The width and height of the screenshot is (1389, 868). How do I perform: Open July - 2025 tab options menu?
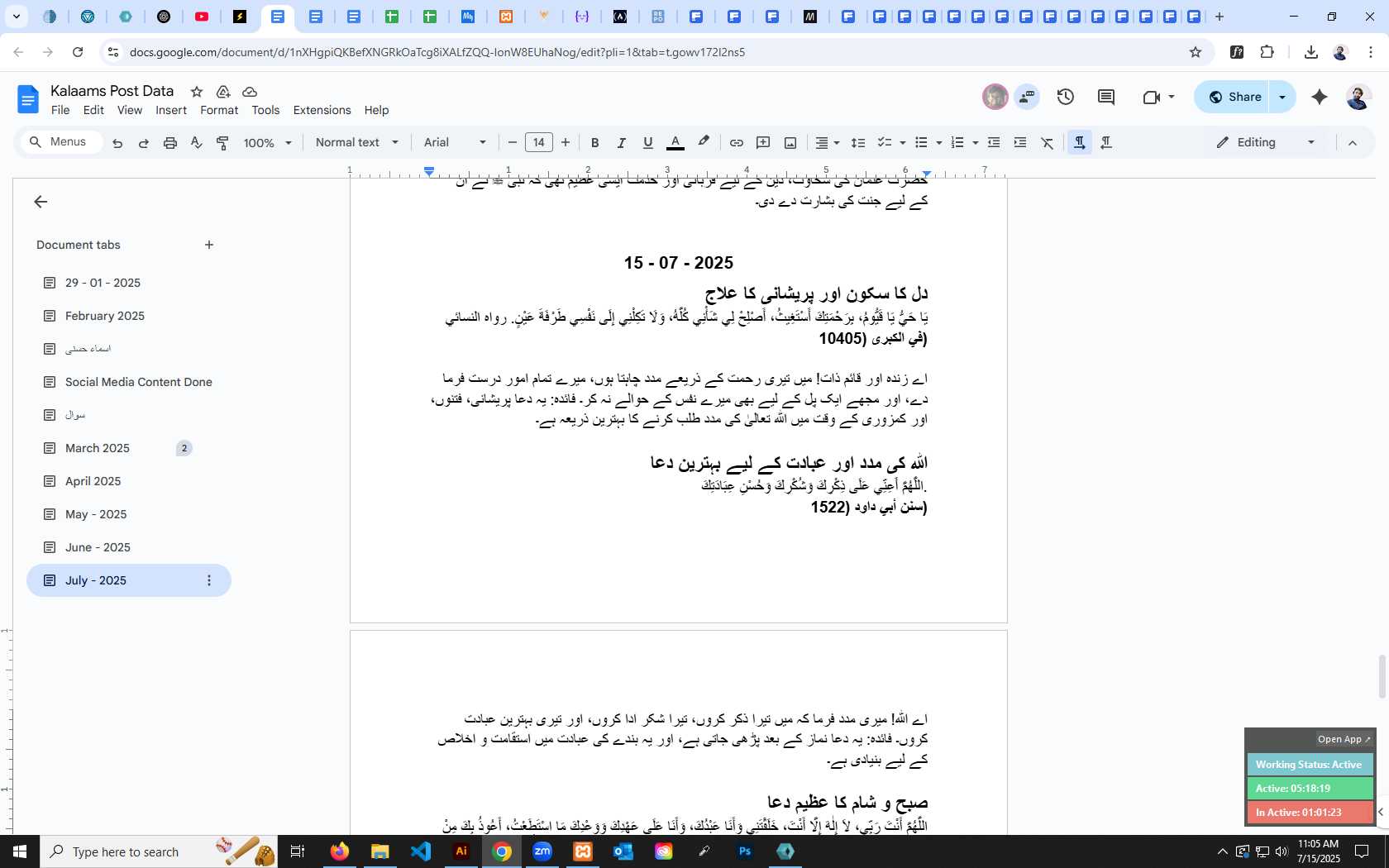209,580
